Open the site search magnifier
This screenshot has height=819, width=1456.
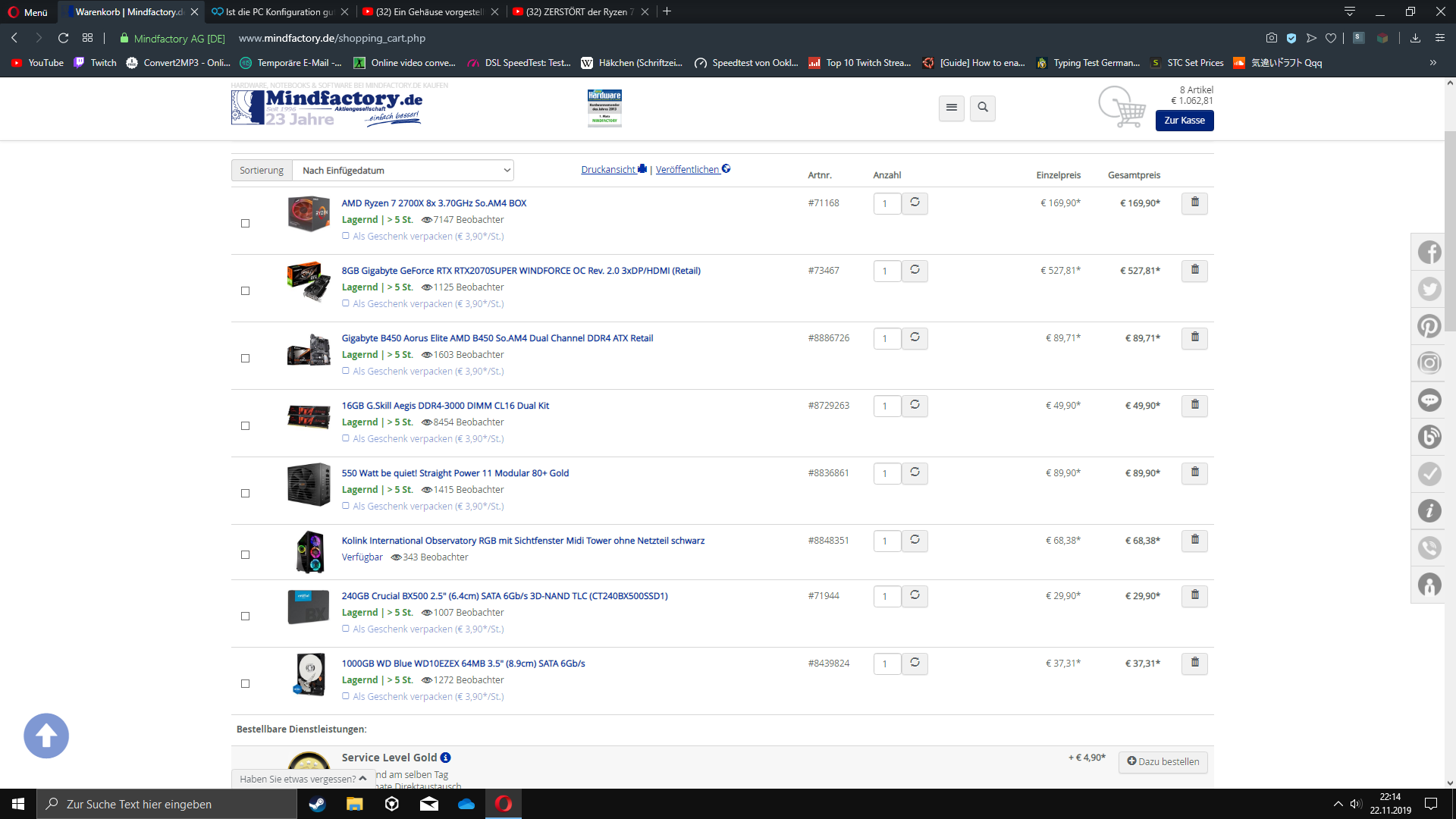(x=983, y=108)
